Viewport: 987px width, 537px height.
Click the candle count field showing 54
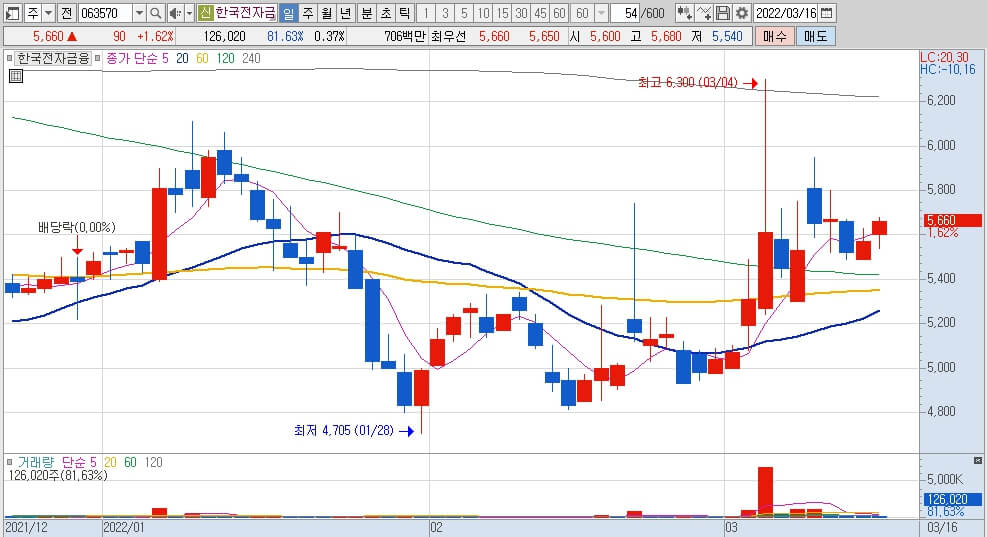point(625,13)
